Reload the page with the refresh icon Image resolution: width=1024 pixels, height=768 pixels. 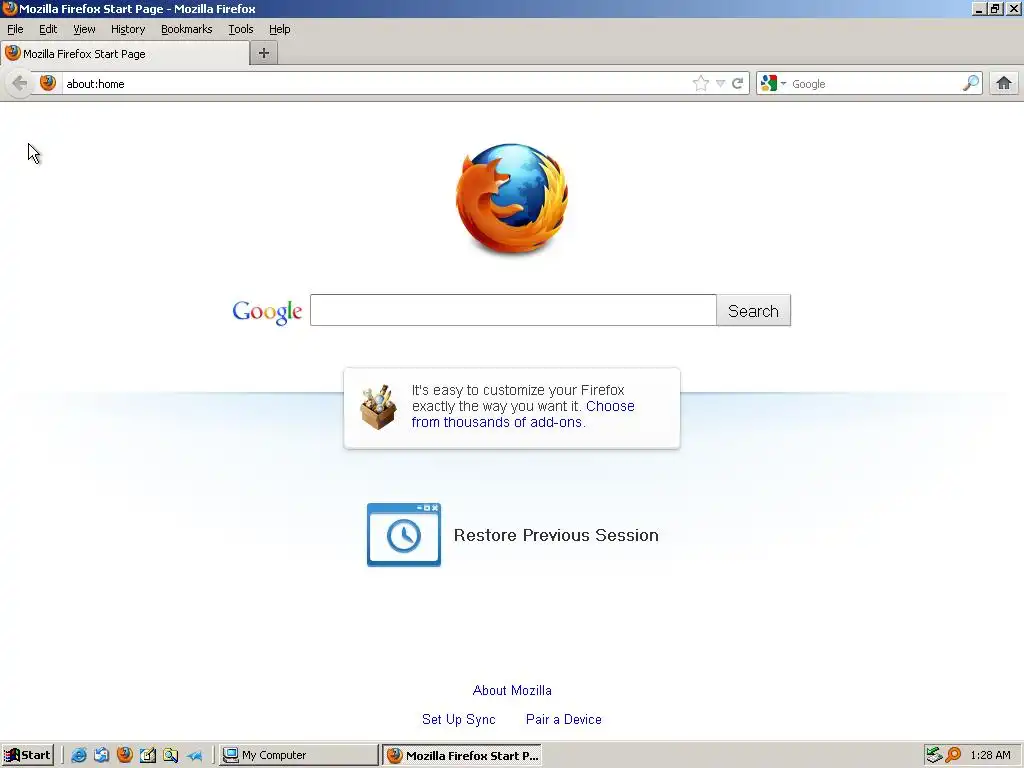(737, 84)
